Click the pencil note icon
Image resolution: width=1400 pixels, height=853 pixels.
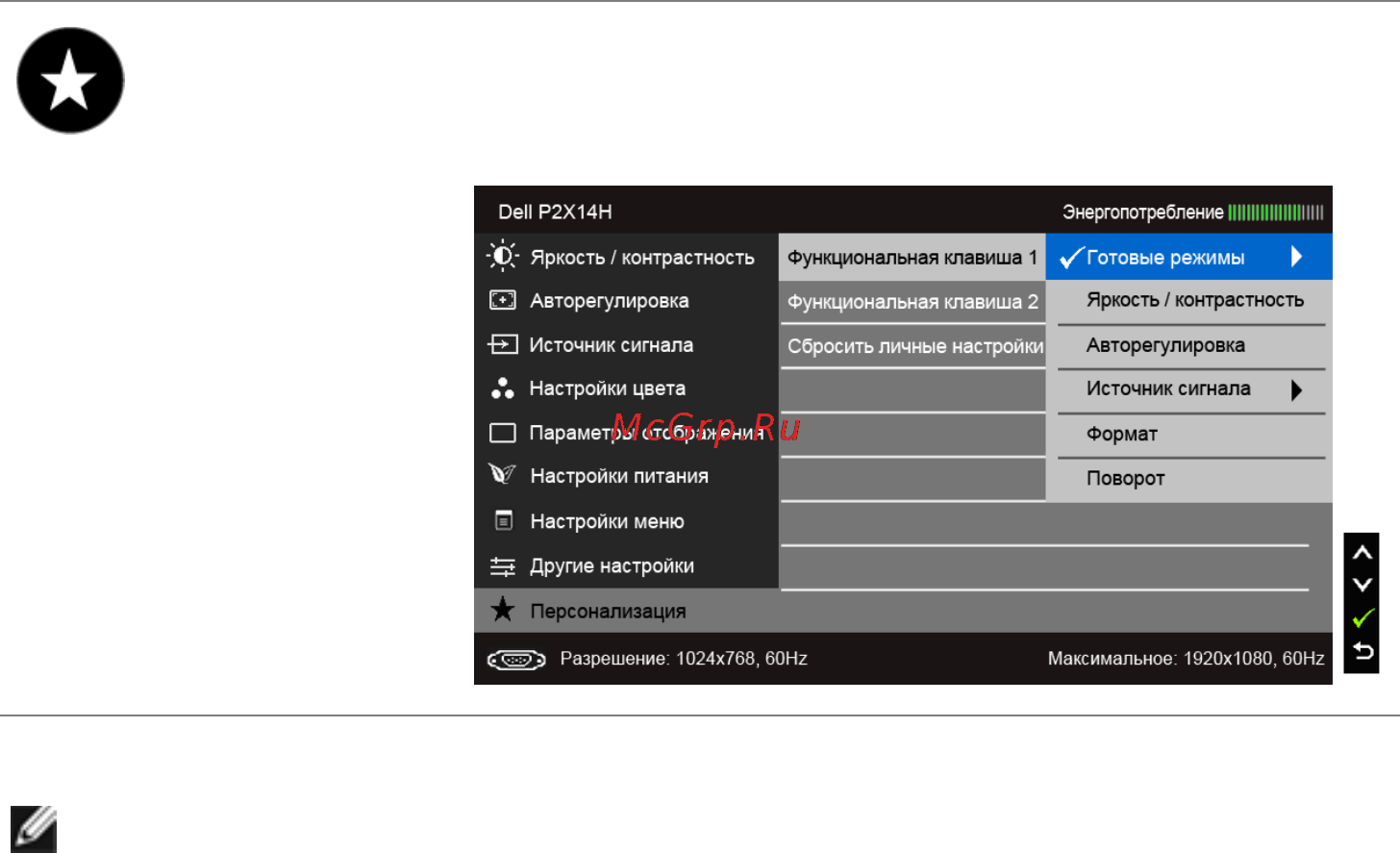34,829
